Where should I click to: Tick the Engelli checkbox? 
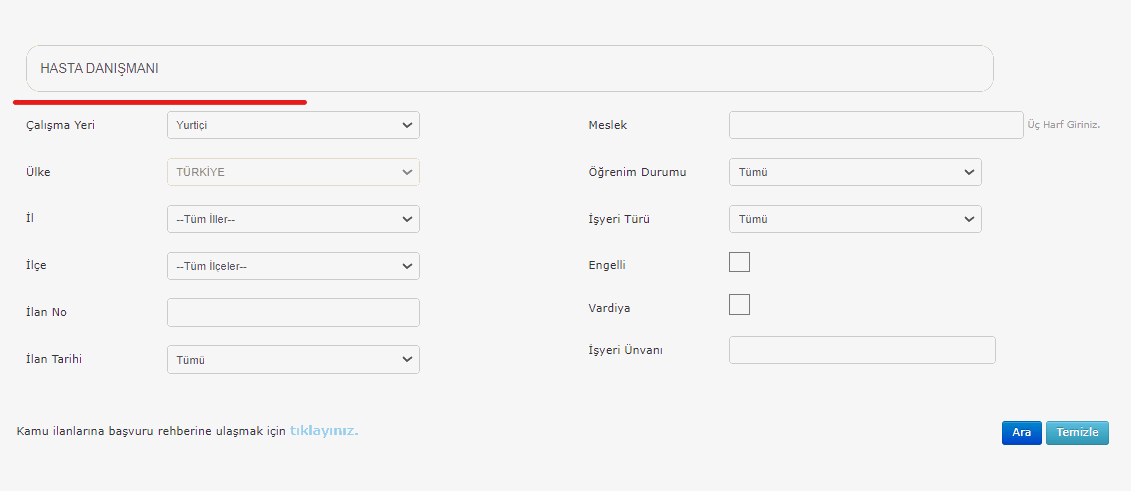(739, 262)
